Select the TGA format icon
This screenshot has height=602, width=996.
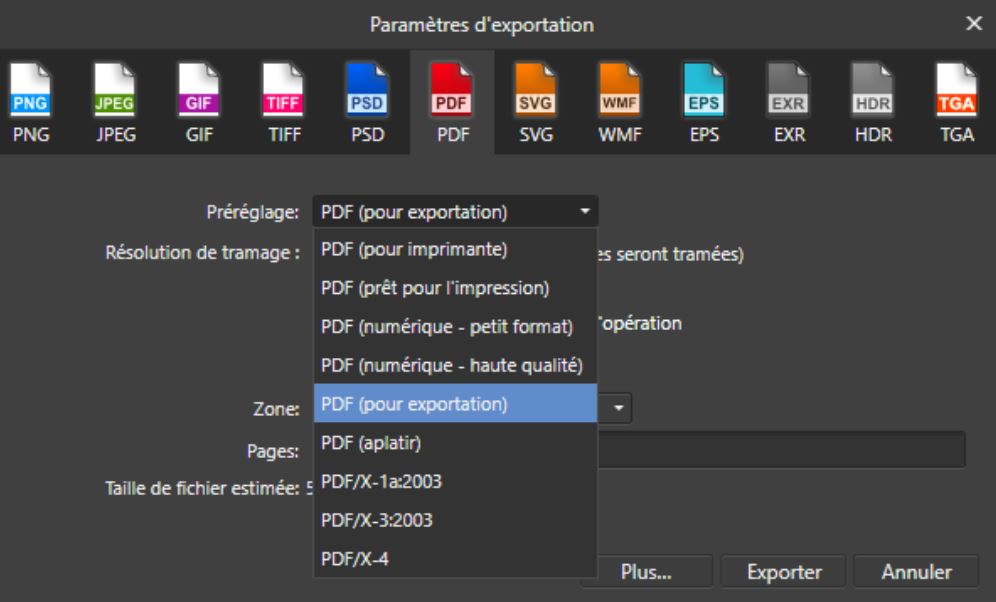(x=957, y=102)
